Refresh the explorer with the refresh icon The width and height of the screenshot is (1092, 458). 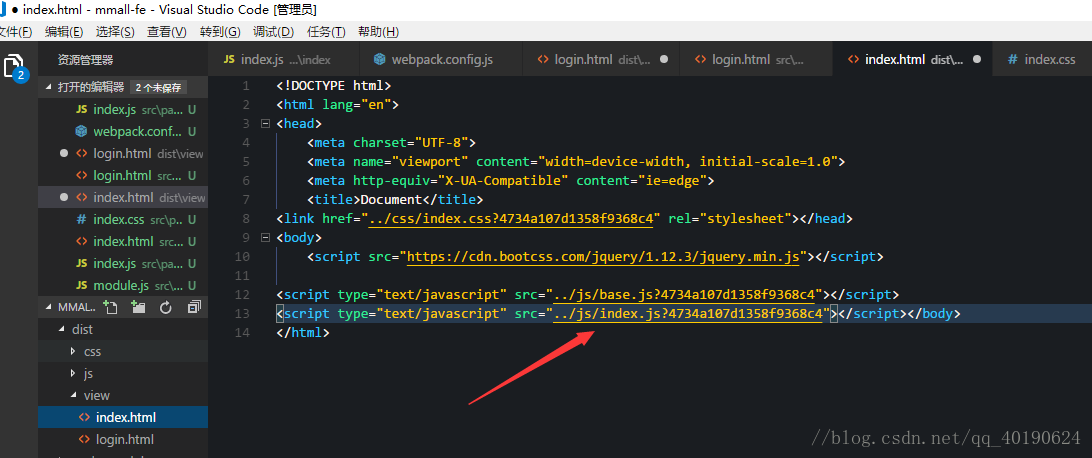coord(166,307)
